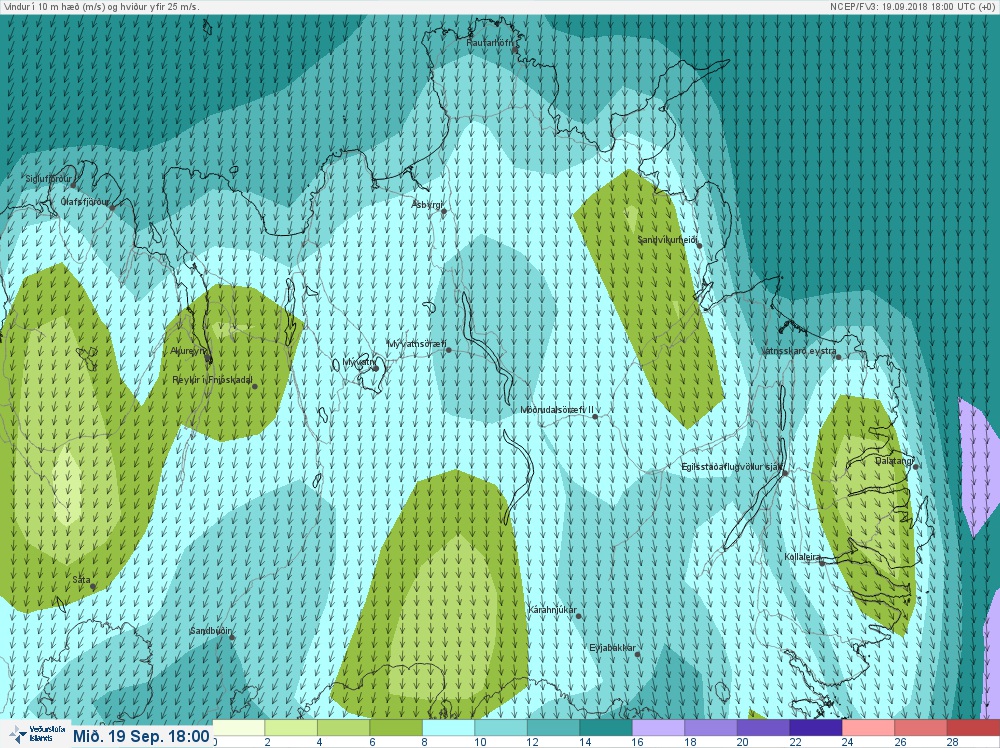Click the NCEP/FV3 model run timestamp
The image size is (1000, 748).
click(x=913, y=6)
